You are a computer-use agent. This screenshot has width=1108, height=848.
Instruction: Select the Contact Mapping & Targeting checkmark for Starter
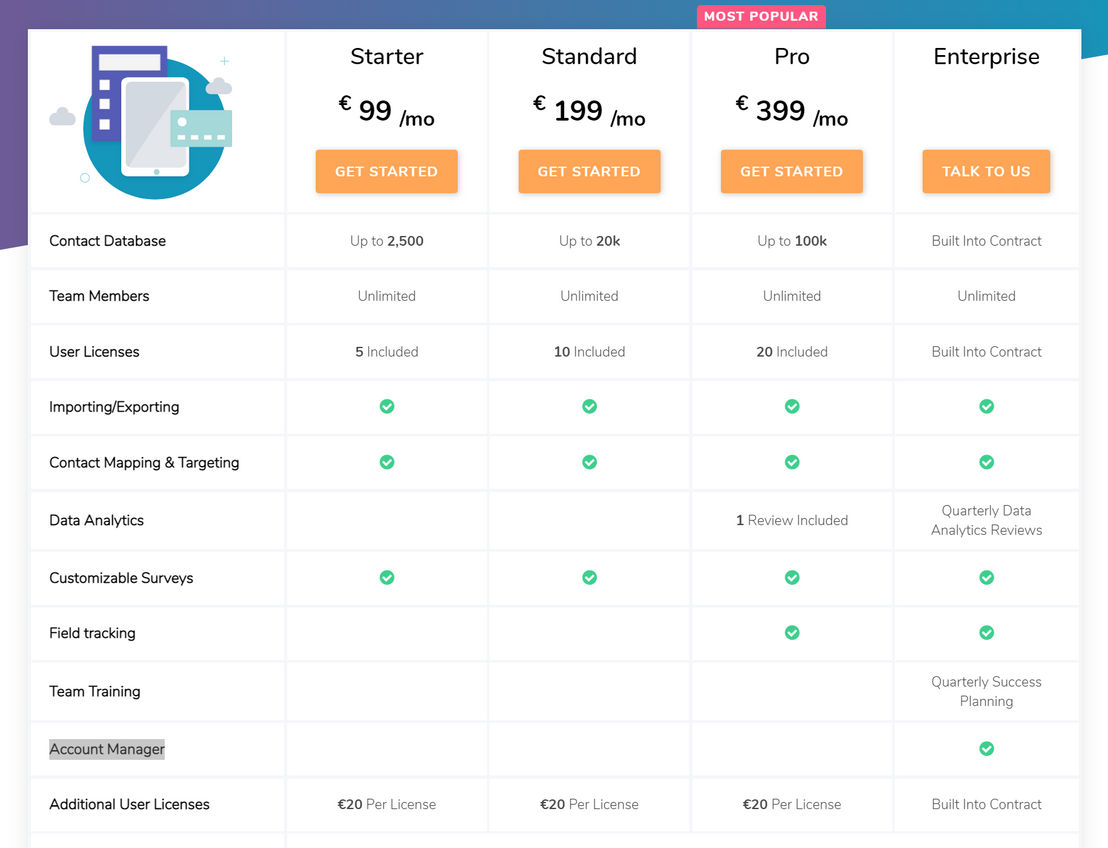click(387, 462)
